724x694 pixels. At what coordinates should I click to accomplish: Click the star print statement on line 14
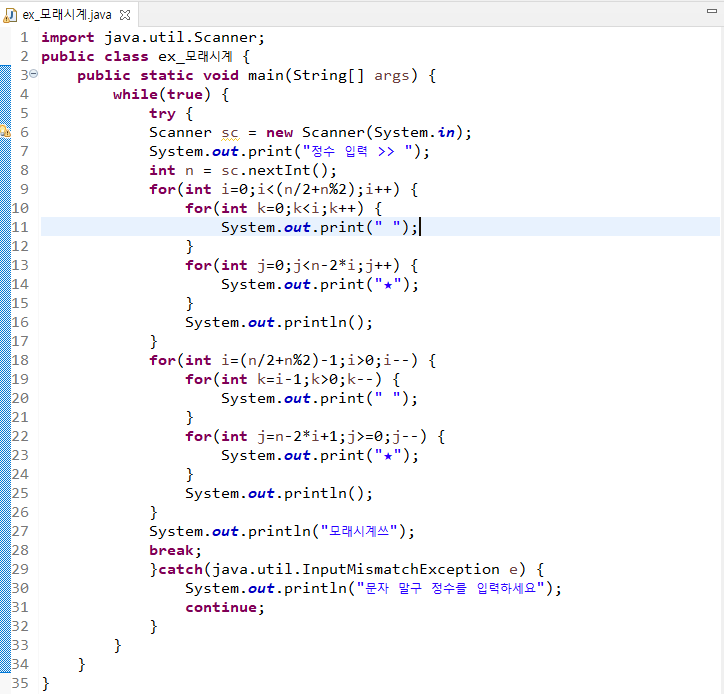pos(320,284)
